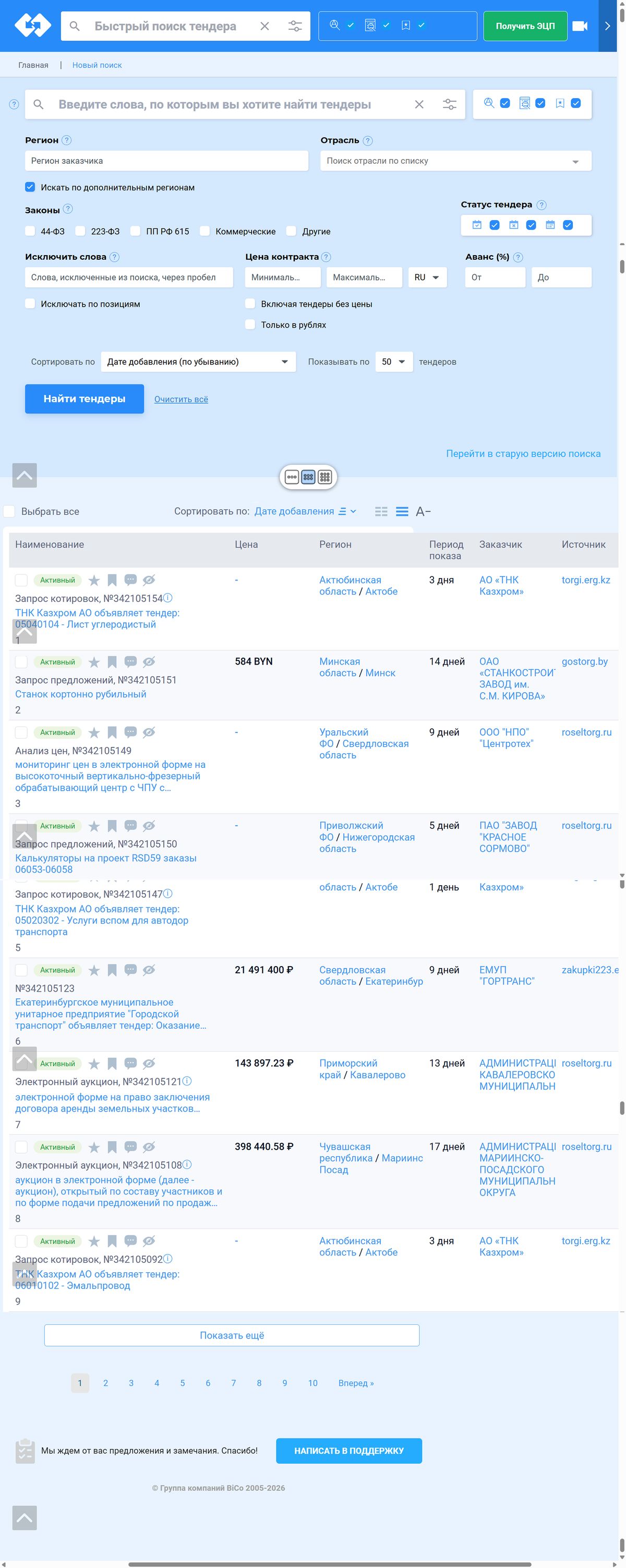Open the Регион help question icon
Screen dimensions: 626x1568
(67, 140)
